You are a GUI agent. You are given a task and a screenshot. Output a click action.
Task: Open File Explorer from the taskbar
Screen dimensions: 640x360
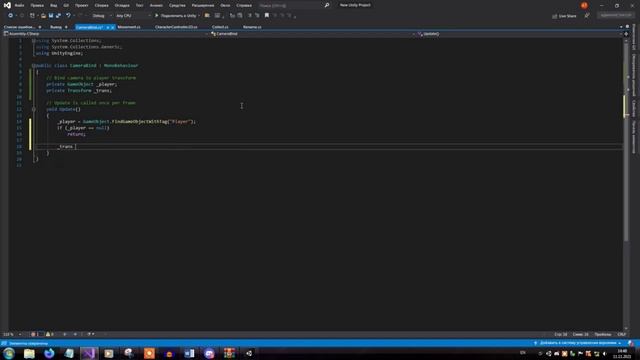point(29,353)
